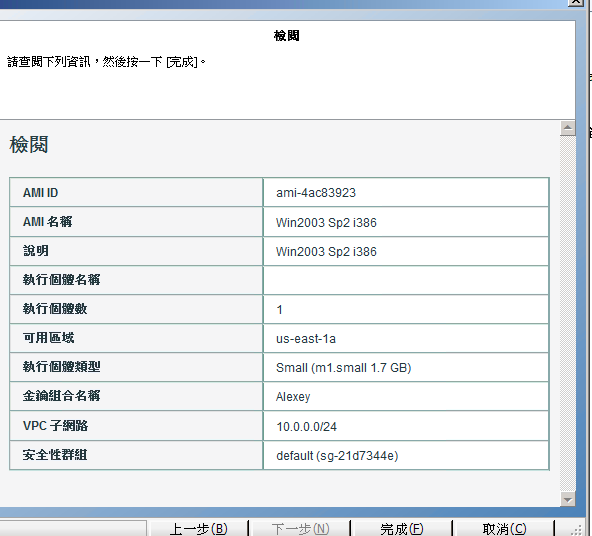Click the Small (m1.small 1.7 GB) cell
The height and width of the screenshot is (536, 592).
click(x=406, y=367)
